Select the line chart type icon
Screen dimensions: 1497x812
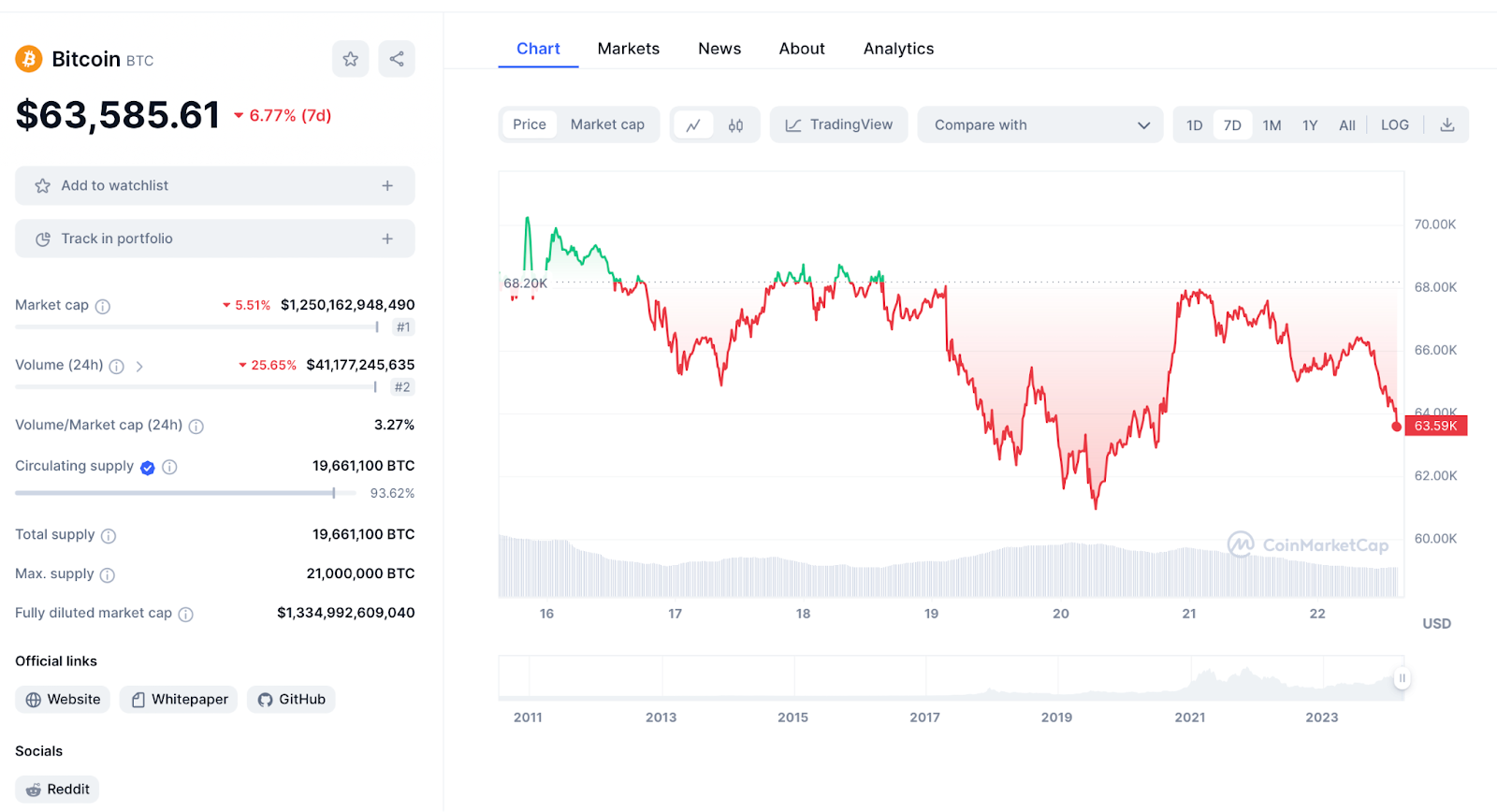(x=693, y=124)
